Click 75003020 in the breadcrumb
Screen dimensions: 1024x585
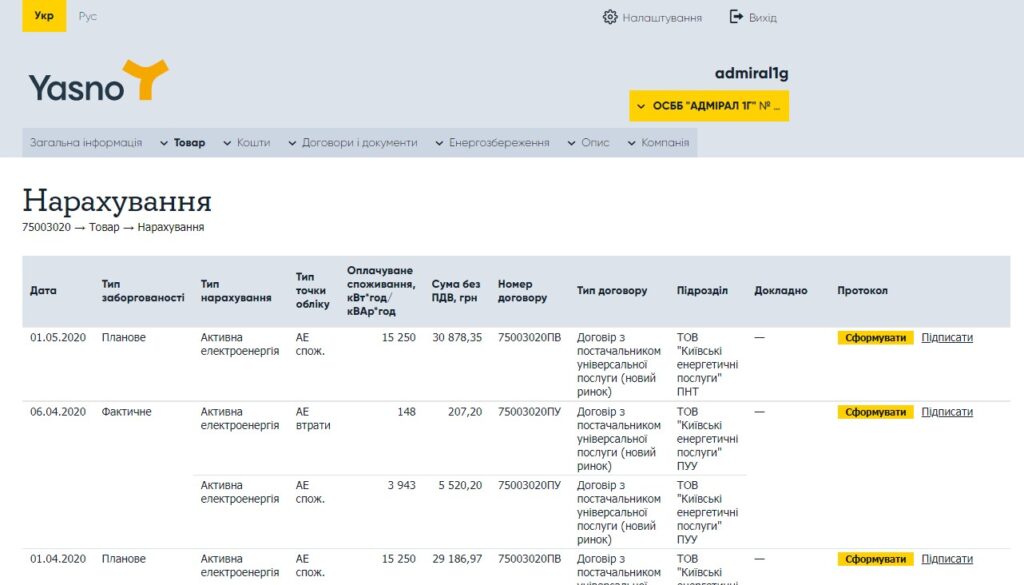(46, 227)
